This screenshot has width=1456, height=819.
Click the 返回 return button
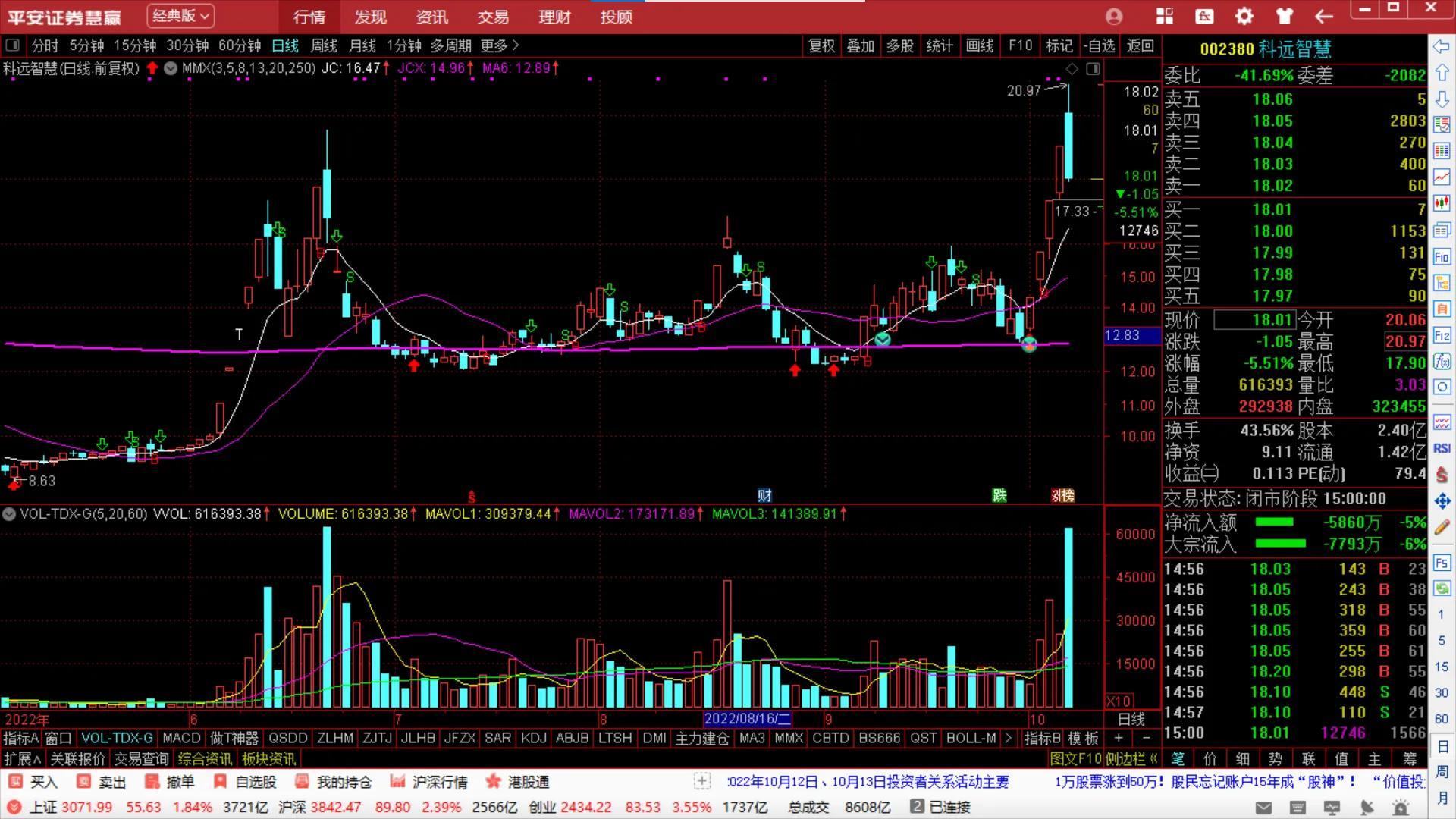pos(1140,46)
